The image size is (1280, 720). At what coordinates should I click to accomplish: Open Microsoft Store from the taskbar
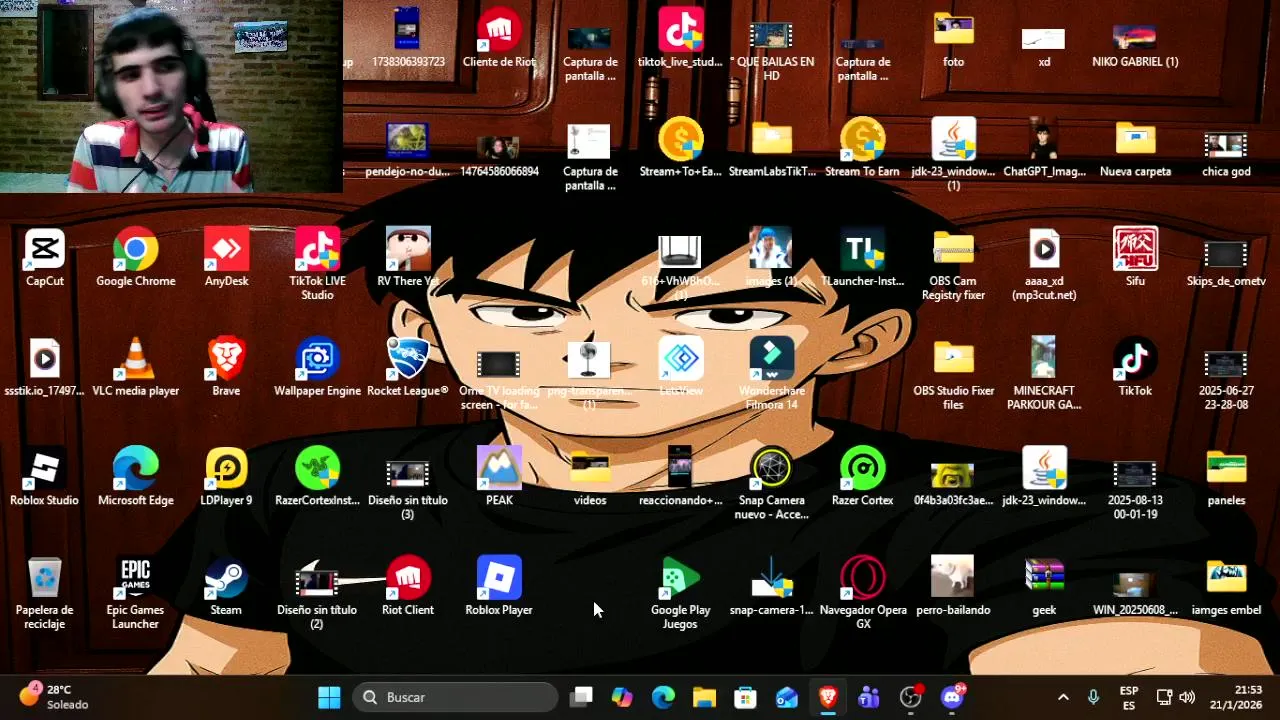745,697
